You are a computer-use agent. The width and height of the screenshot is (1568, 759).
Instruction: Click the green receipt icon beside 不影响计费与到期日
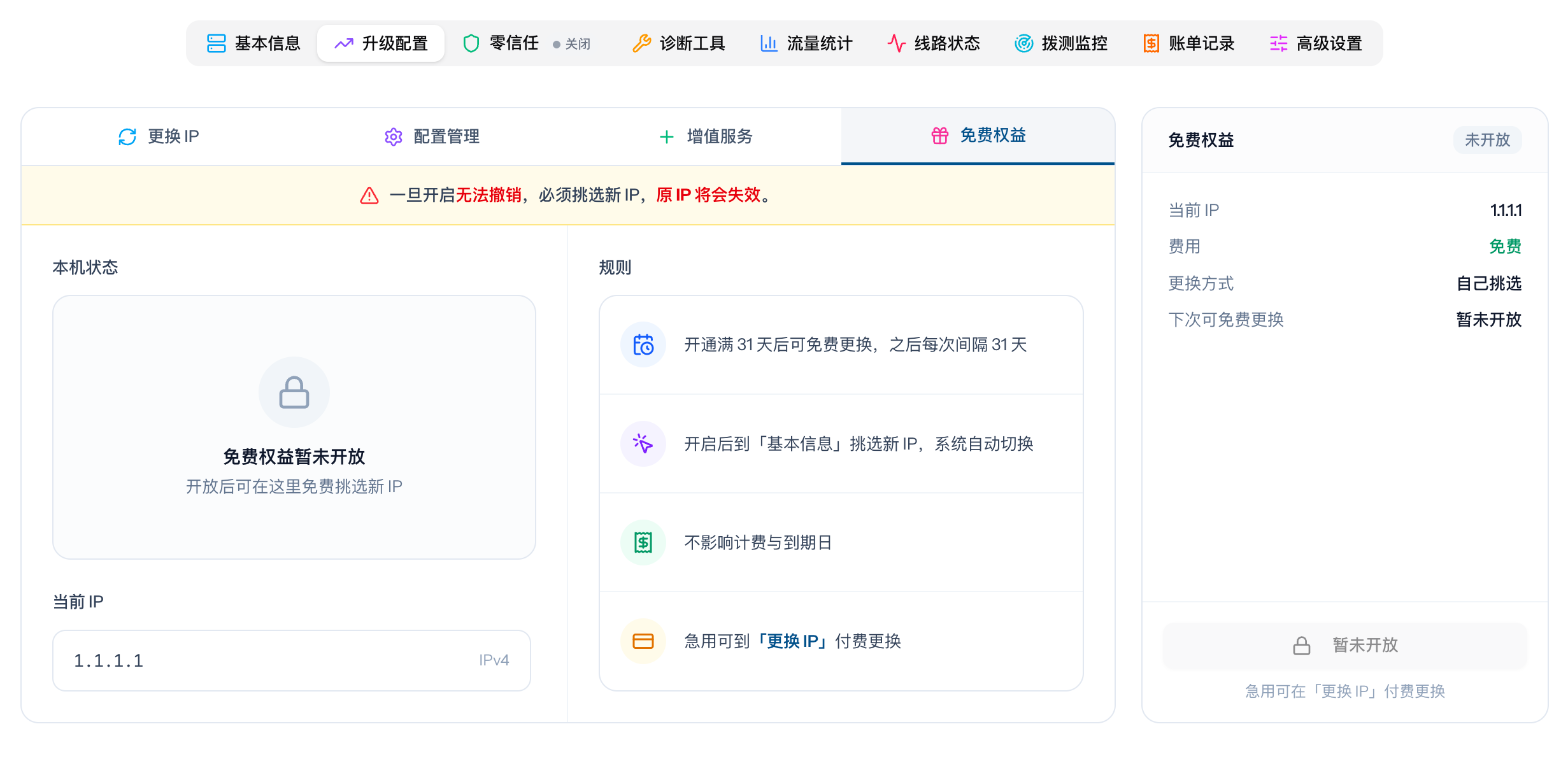[643, 542]
